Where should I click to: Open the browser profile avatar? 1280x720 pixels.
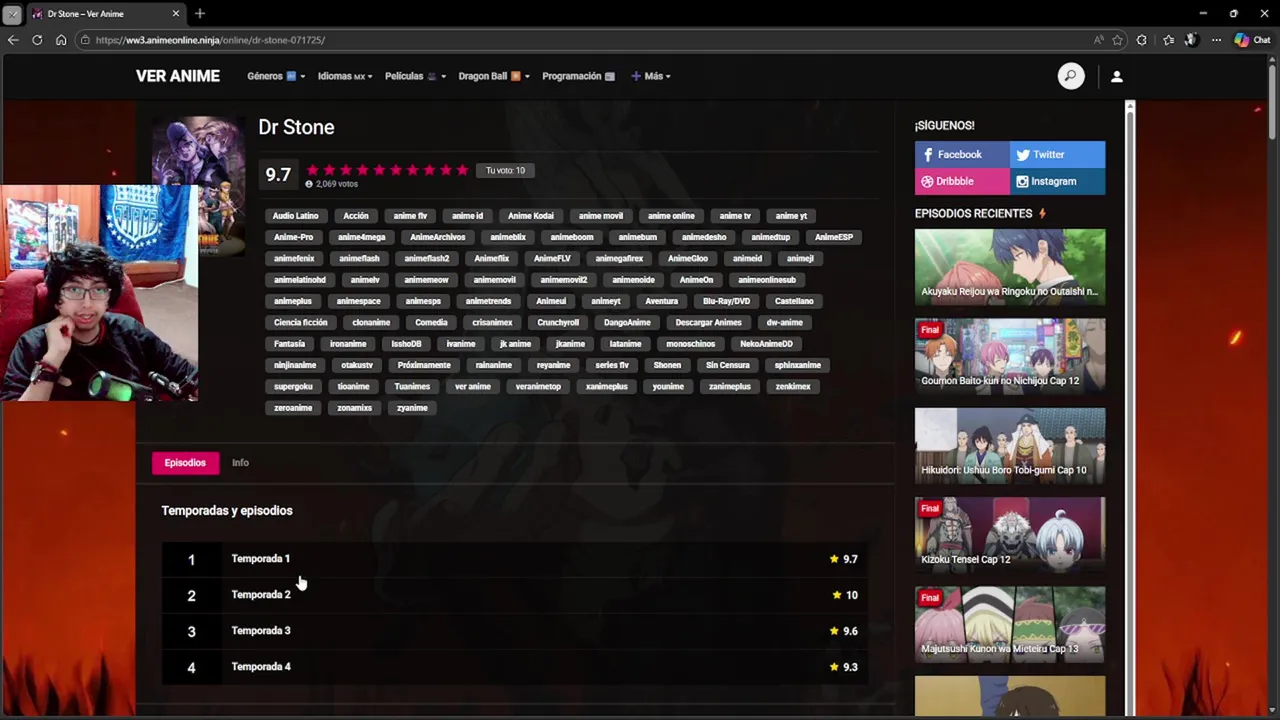click(x=1191, y=40)
